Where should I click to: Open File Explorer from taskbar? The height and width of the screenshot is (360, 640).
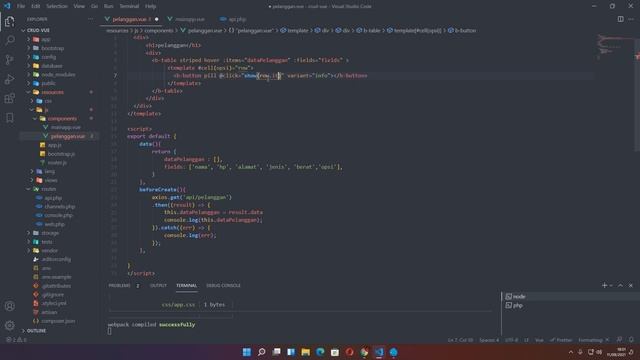coord(305,352)
